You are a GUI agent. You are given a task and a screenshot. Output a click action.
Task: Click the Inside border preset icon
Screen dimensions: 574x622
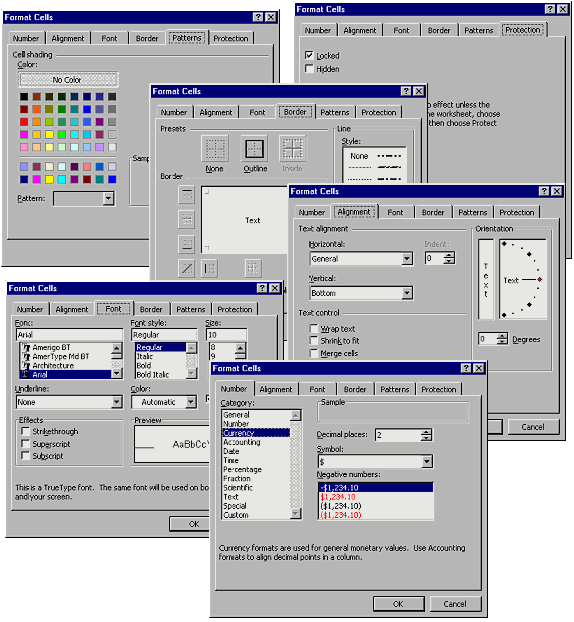click(292, 148)
